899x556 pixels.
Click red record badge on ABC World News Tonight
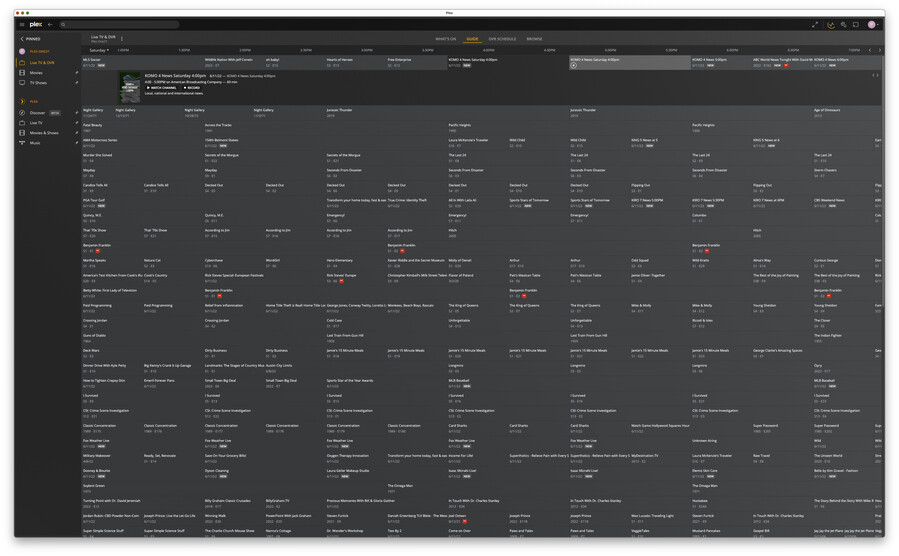coord(786,65)
